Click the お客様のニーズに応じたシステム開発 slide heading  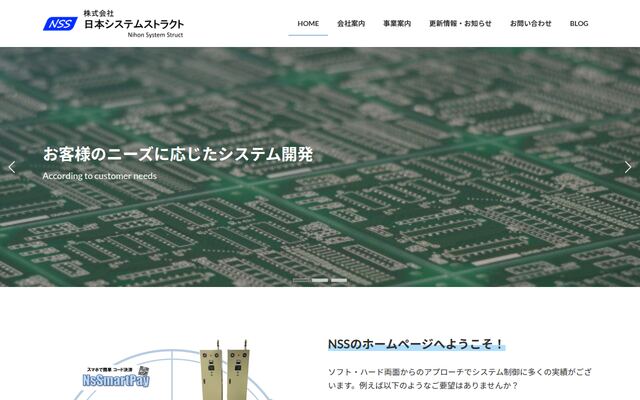(x=178, y=155)
